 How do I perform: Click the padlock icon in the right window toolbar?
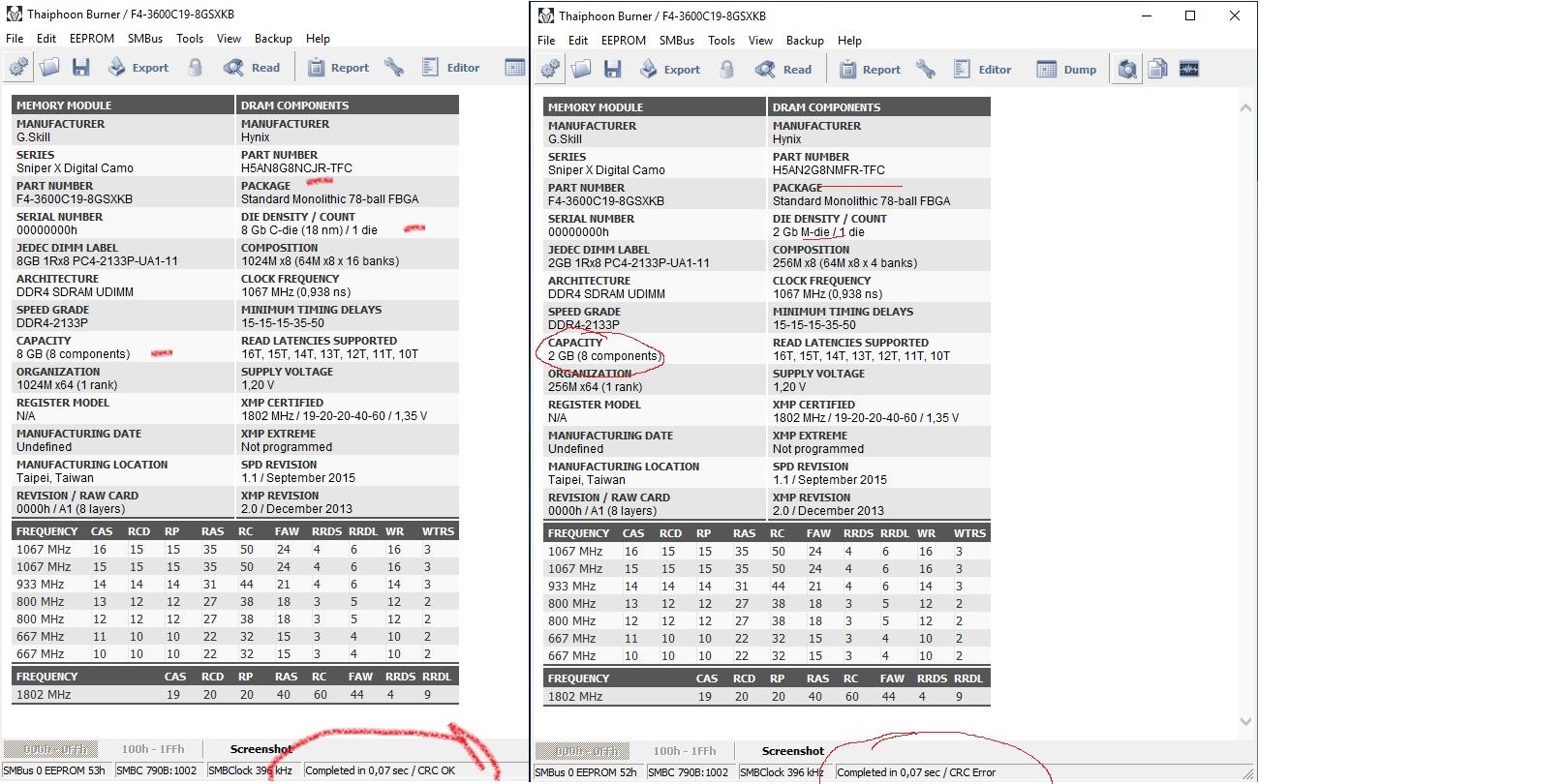pos(726,69)
